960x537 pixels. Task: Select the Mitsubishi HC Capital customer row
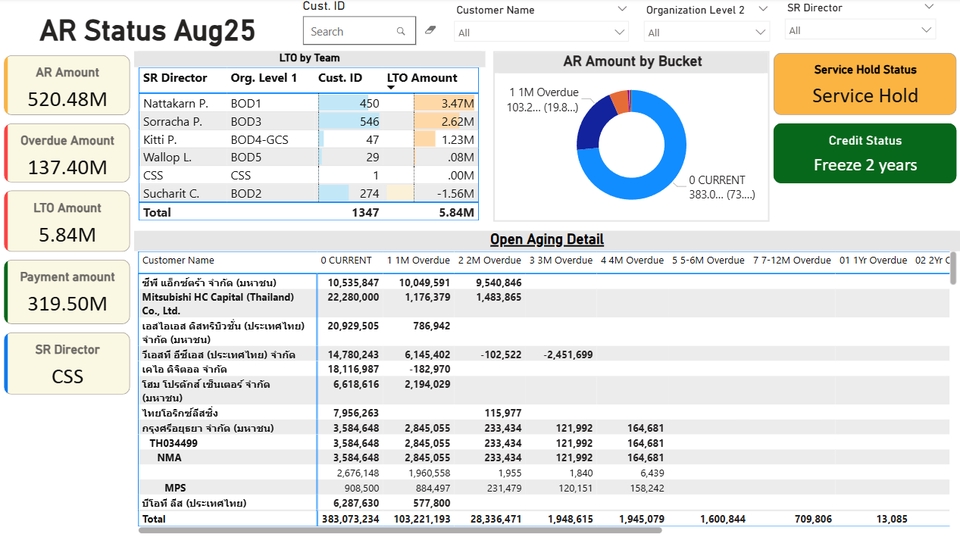coord(218,304)
